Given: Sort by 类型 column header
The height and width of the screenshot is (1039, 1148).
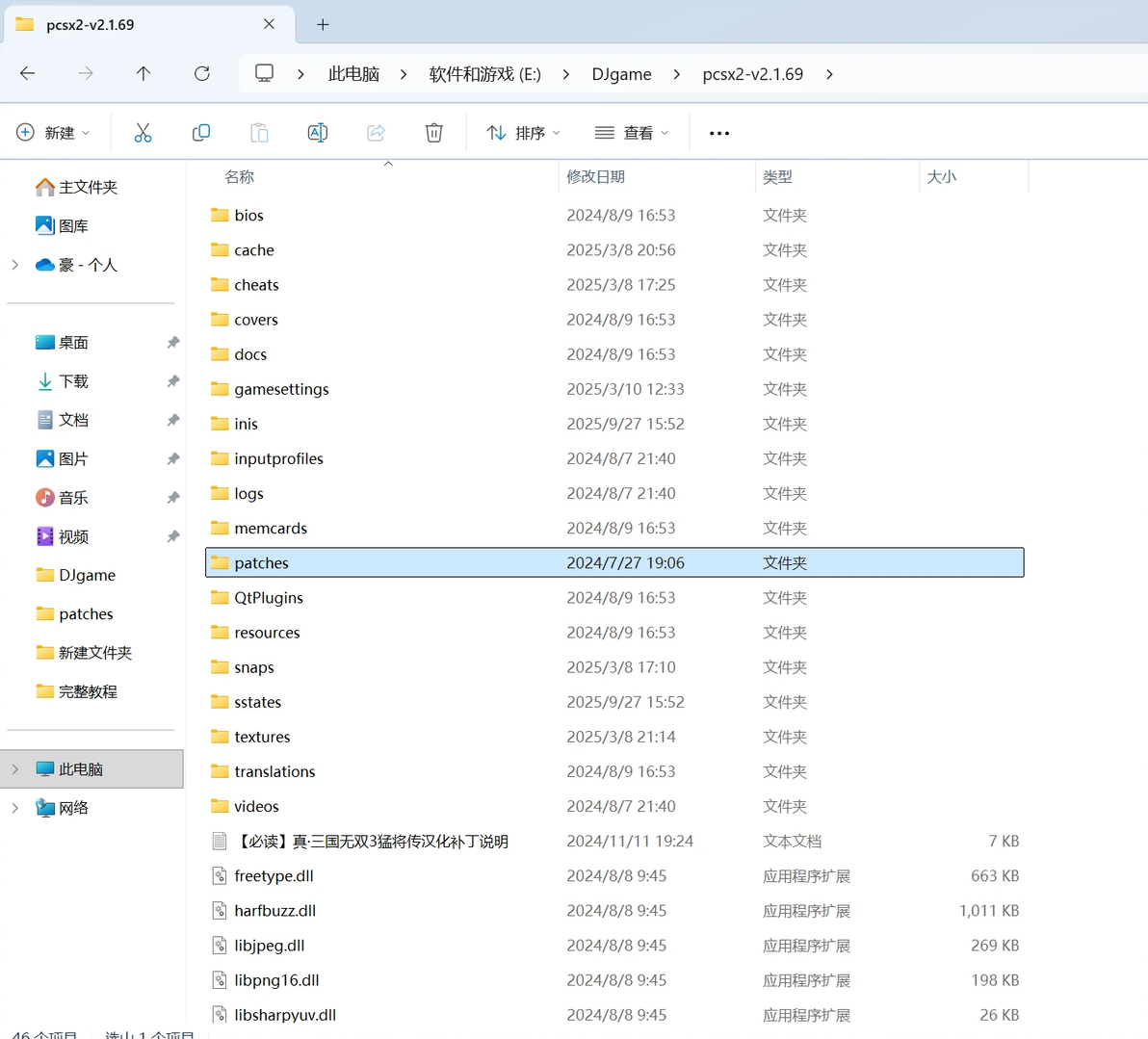Looking at the screenshot, I should click(777, 176).
